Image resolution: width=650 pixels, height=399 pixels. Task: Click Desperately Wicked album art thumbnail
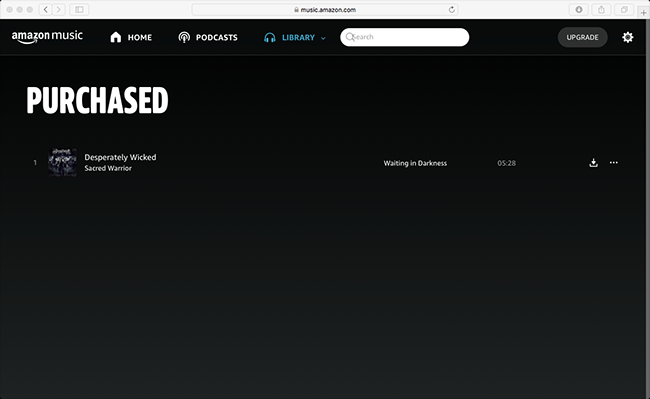pos(63,162)
